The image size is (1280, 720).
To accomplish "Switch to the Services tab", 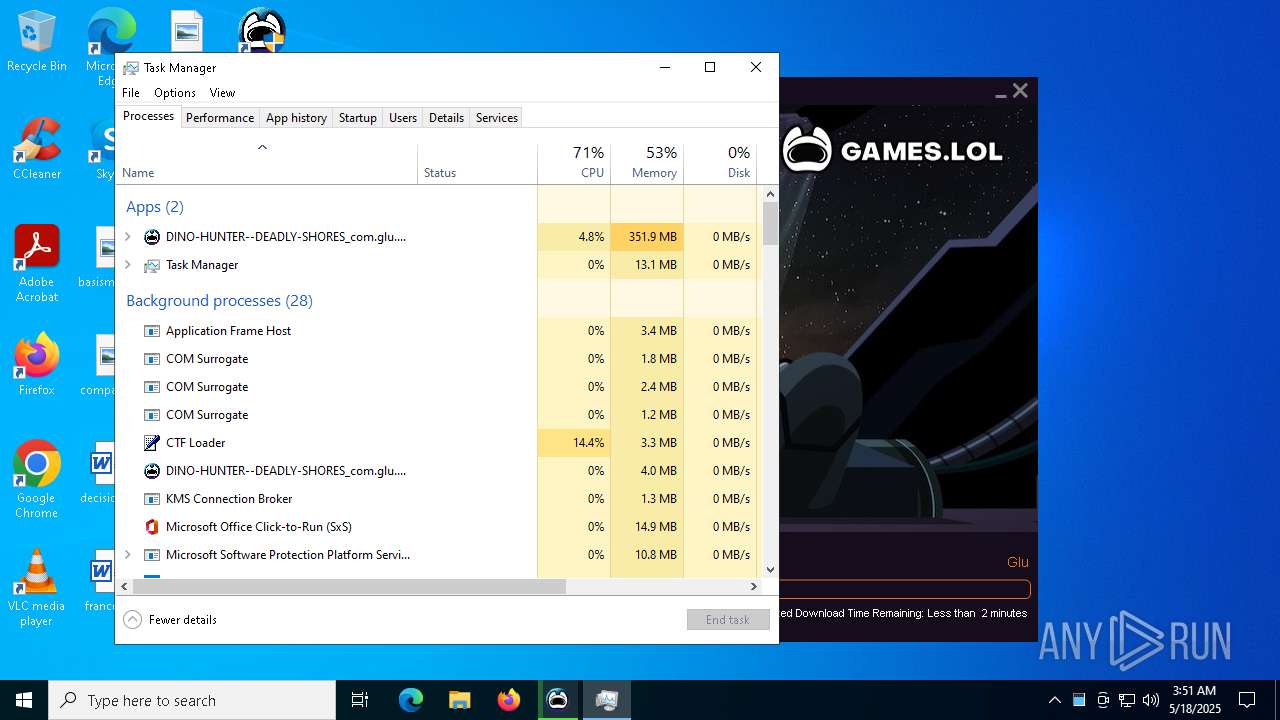I will pos(497,118).
